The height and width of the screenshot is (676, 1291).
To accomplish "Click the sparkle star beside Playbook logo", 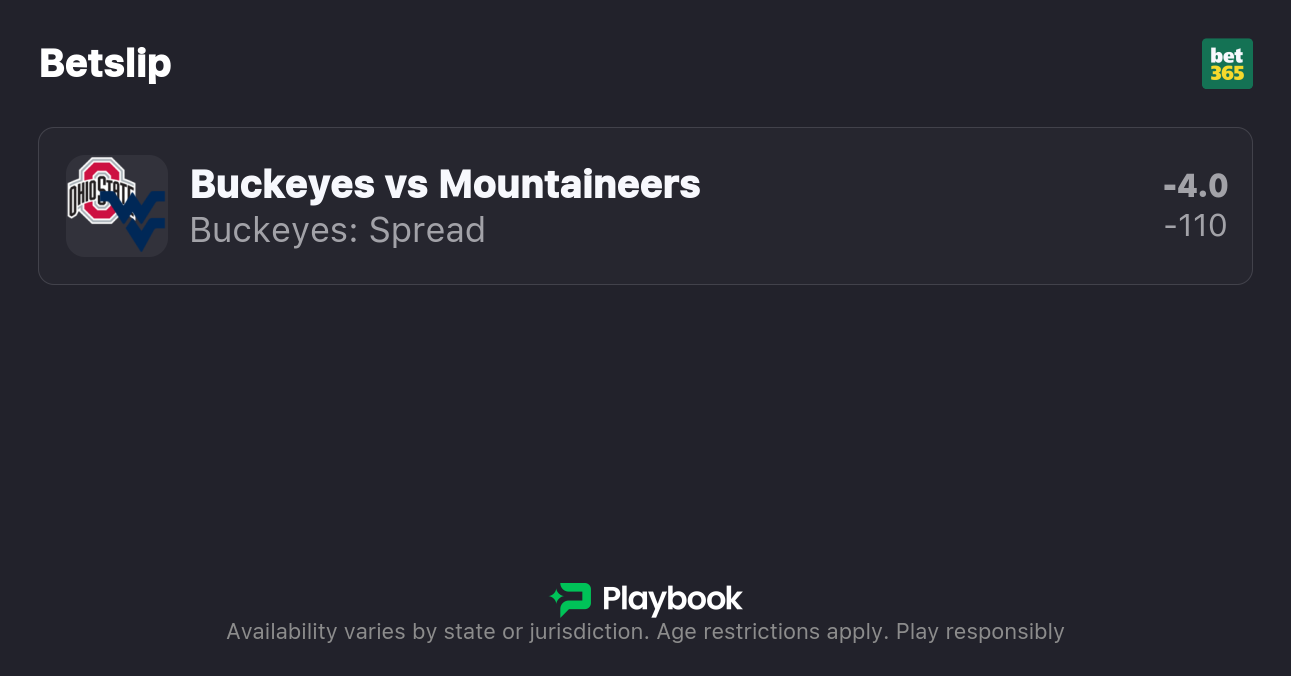I will coord(555,596).
